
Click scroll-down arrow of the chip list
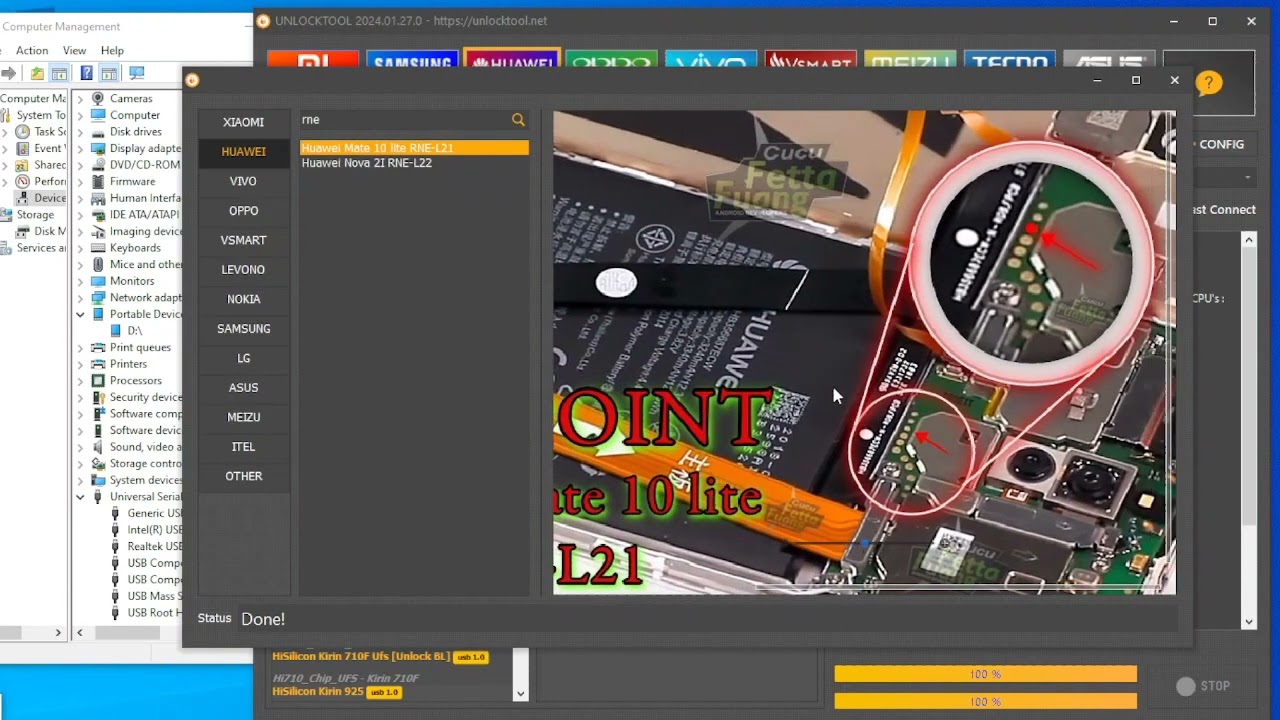[520, 693]
